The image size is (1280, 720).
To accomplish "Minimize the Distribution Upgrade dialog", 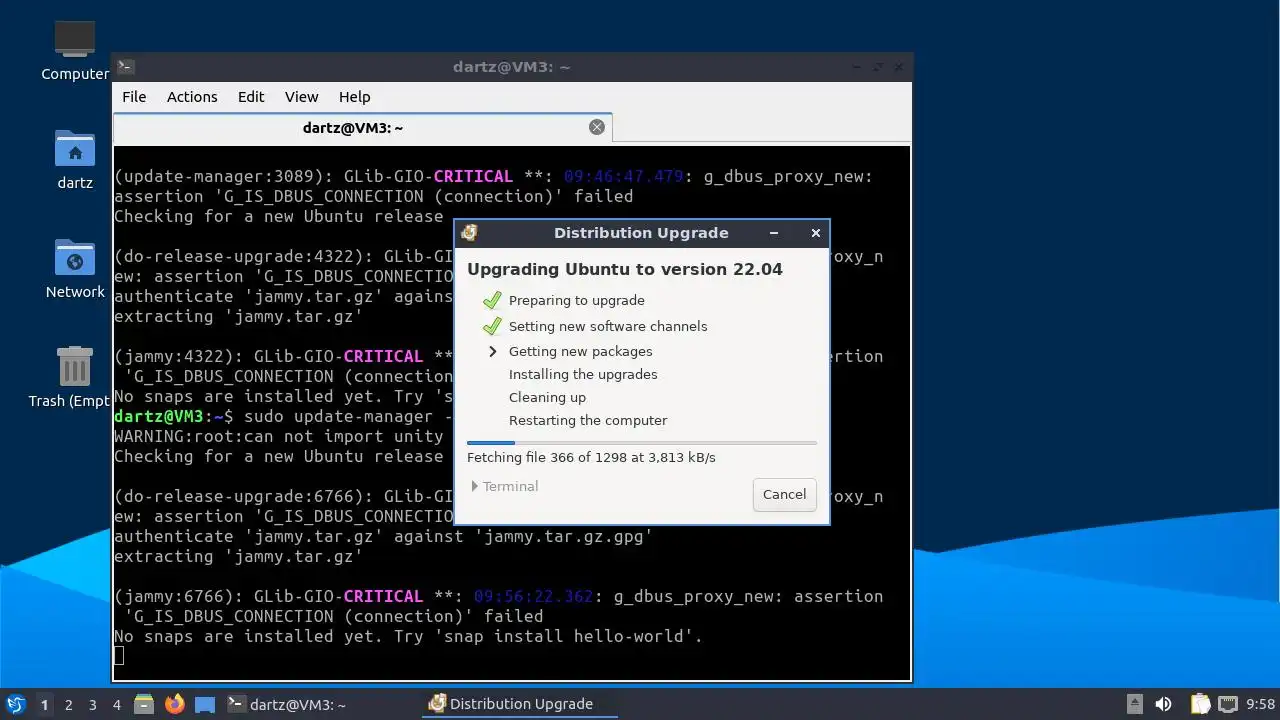I will click(773, 233).
